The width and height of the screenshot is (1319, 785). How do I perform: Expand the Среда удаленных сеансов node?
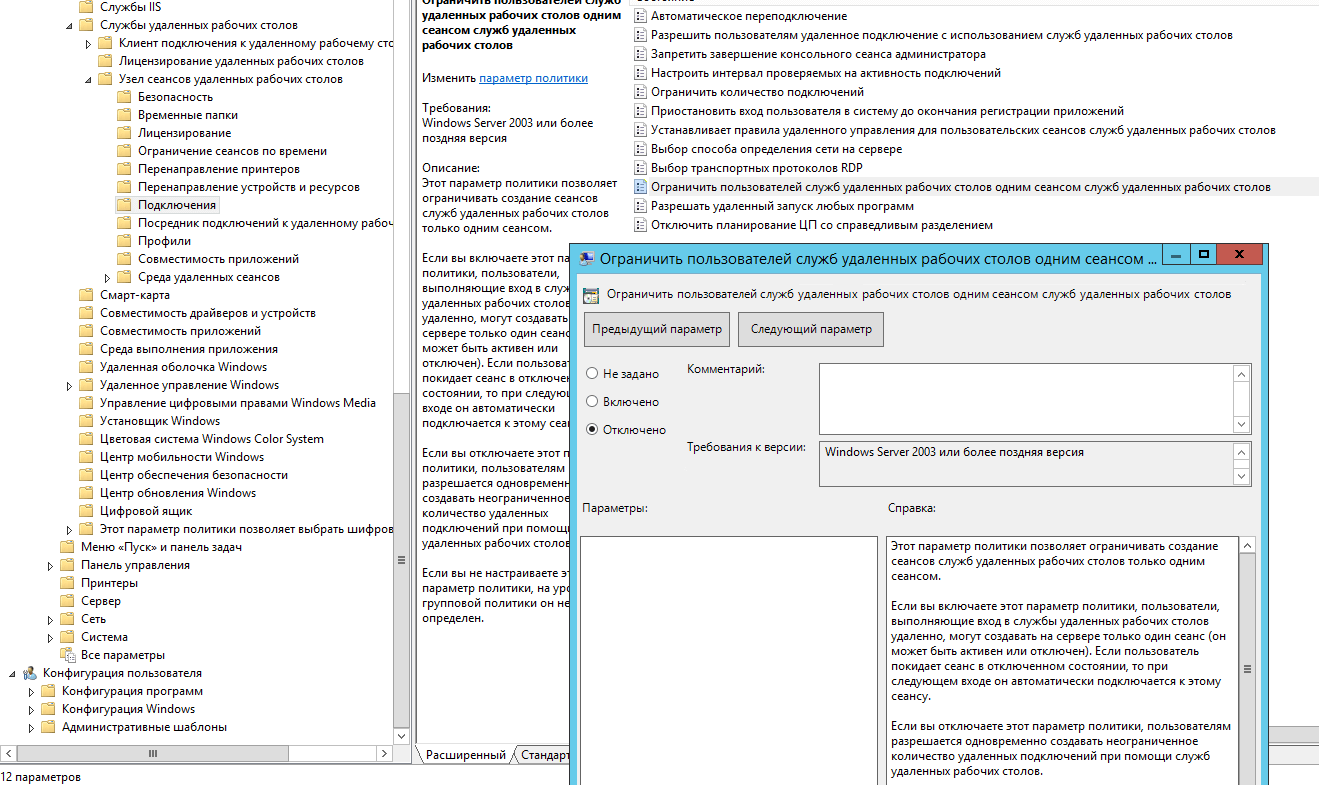(108, 277)
